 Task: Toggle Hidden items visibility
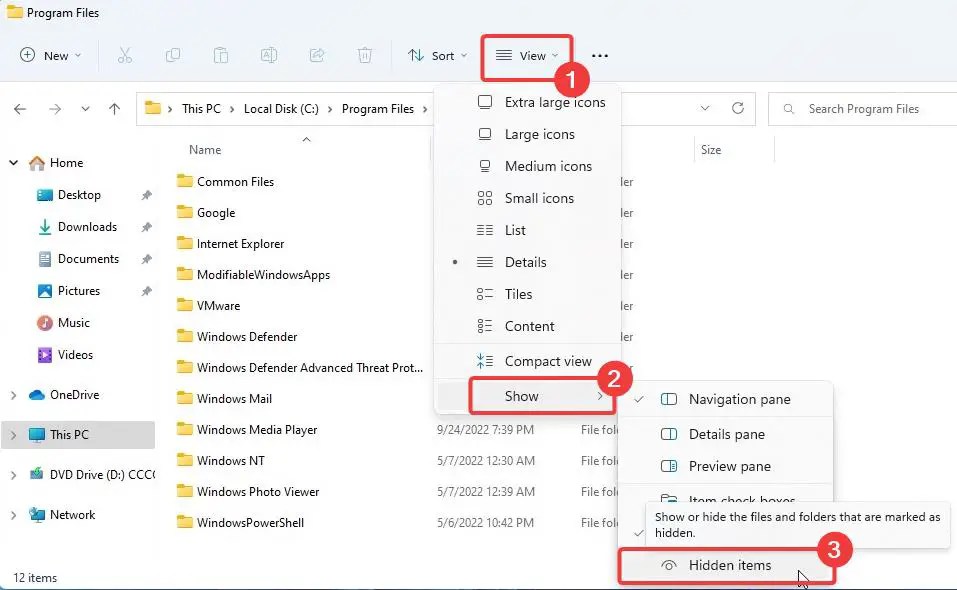tap(729, 565)
